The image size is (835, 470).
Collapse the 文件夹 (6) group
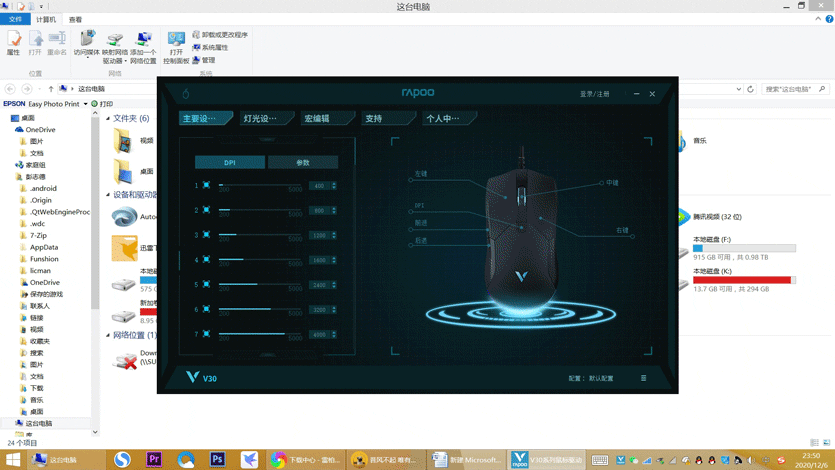point(108,118)
